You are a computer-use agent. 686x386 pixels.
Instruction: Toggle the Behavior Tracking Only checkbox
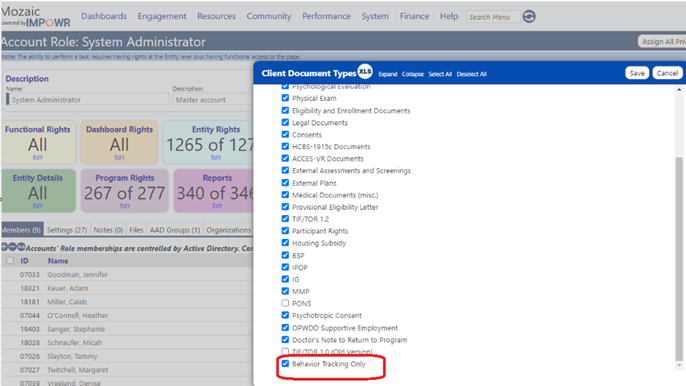point(285,363)
